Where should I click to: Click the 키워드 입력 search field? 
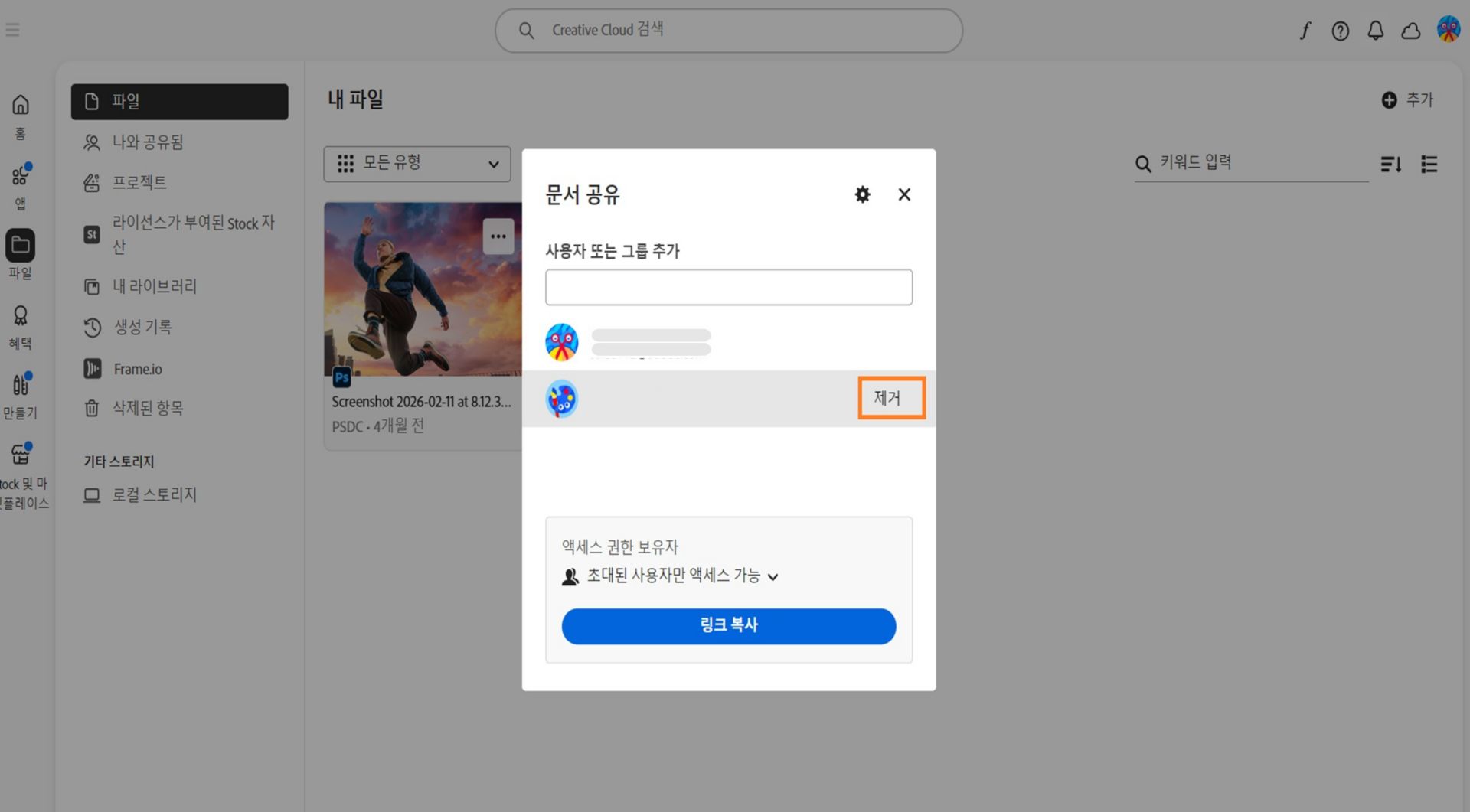(x=1251, y=163)
